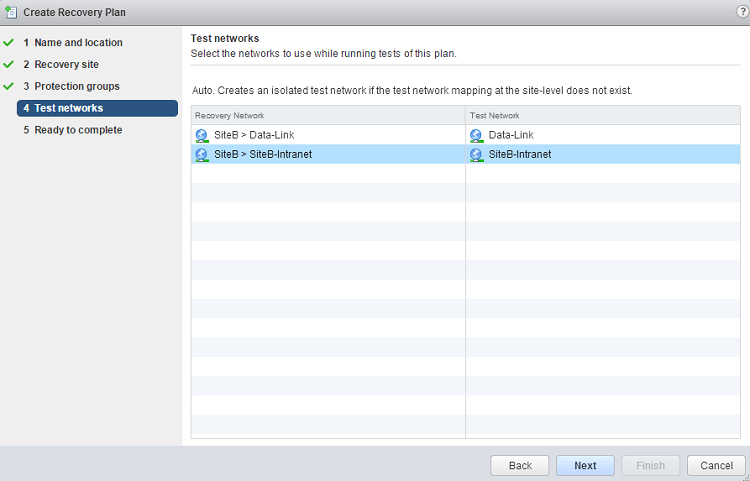The image size is (750, 481).
Task: Click network icon beside SiteB > SiteB-Intranet
Action: [202, 154]
